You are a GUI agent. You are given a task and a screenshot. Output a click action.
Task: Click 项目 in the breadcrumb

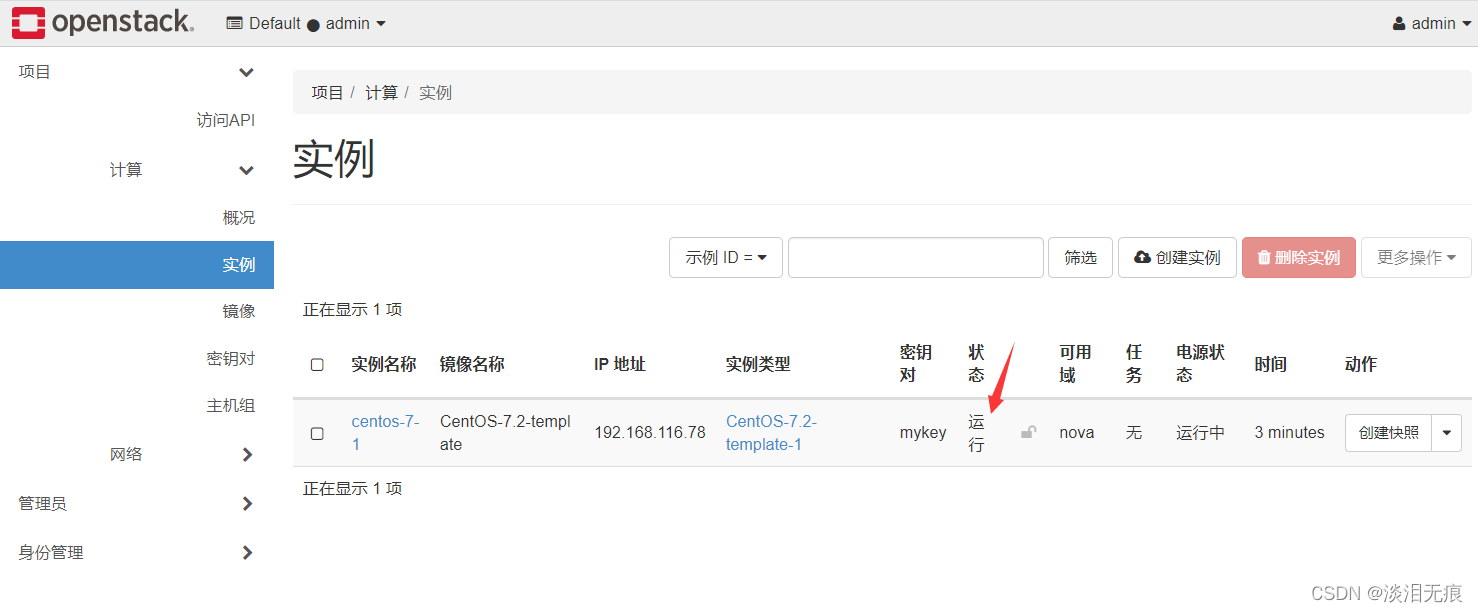(327, 92)
